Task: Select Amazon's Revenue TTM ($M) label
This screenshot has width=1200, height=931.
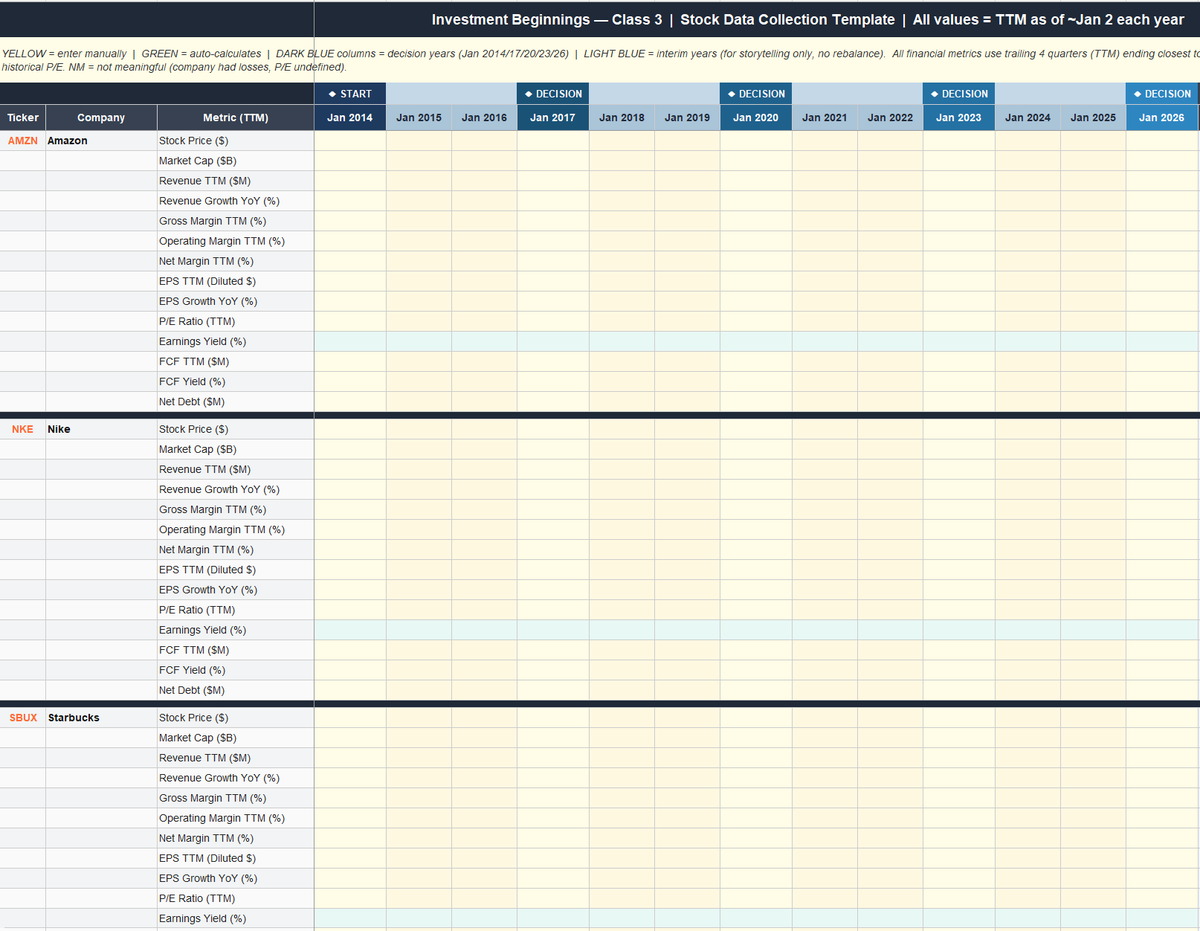Action: [x=235, y=181]
